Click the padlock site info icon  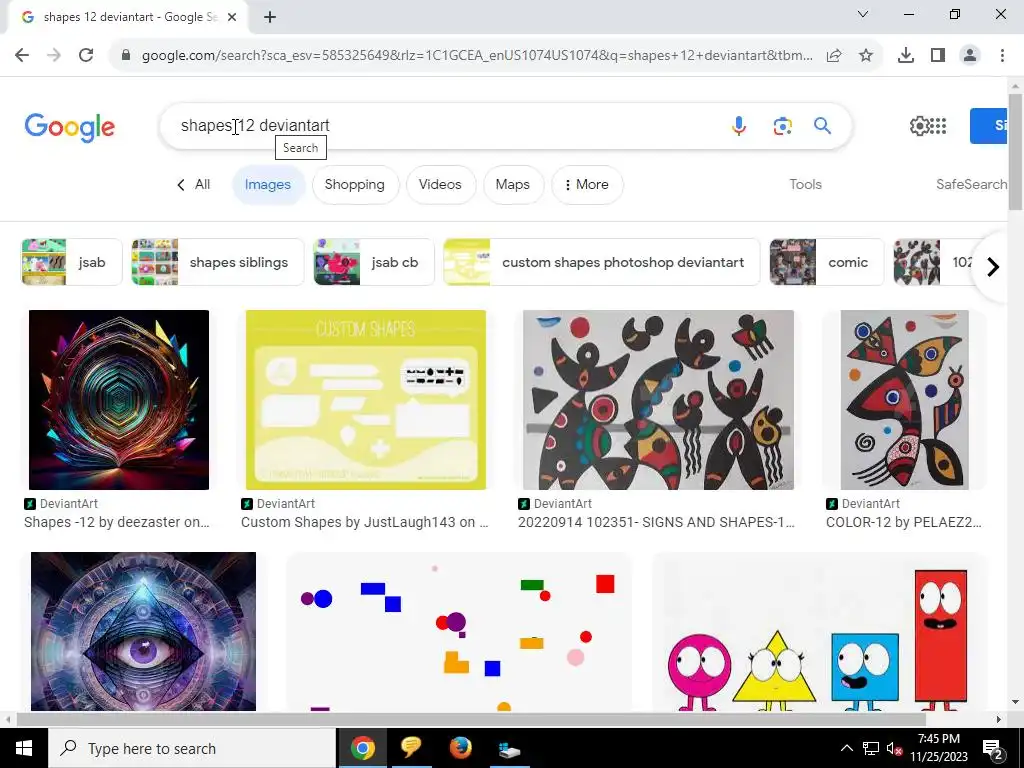pos(126,56)
